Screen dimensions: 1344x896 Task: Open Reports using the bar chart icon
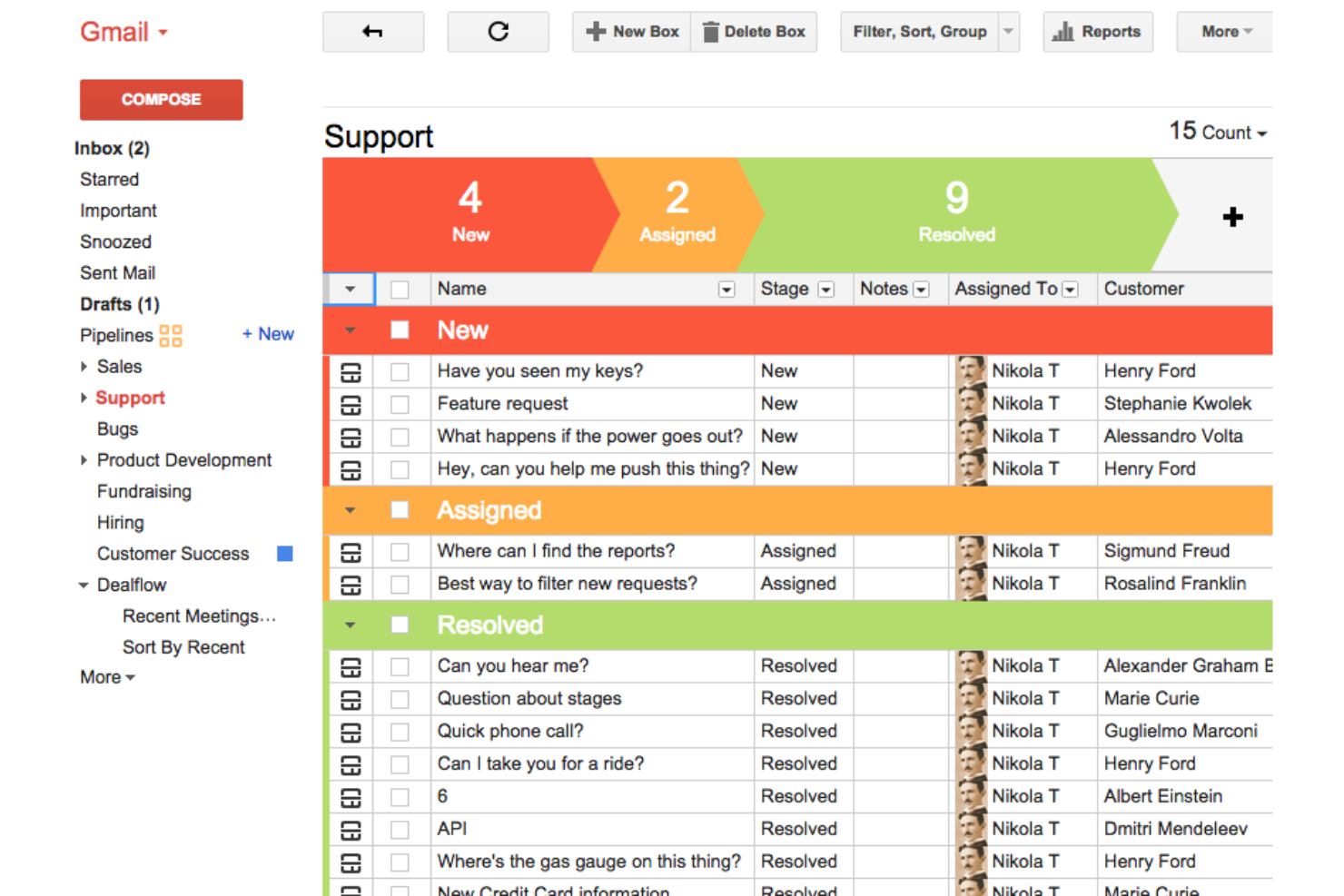1062,30
